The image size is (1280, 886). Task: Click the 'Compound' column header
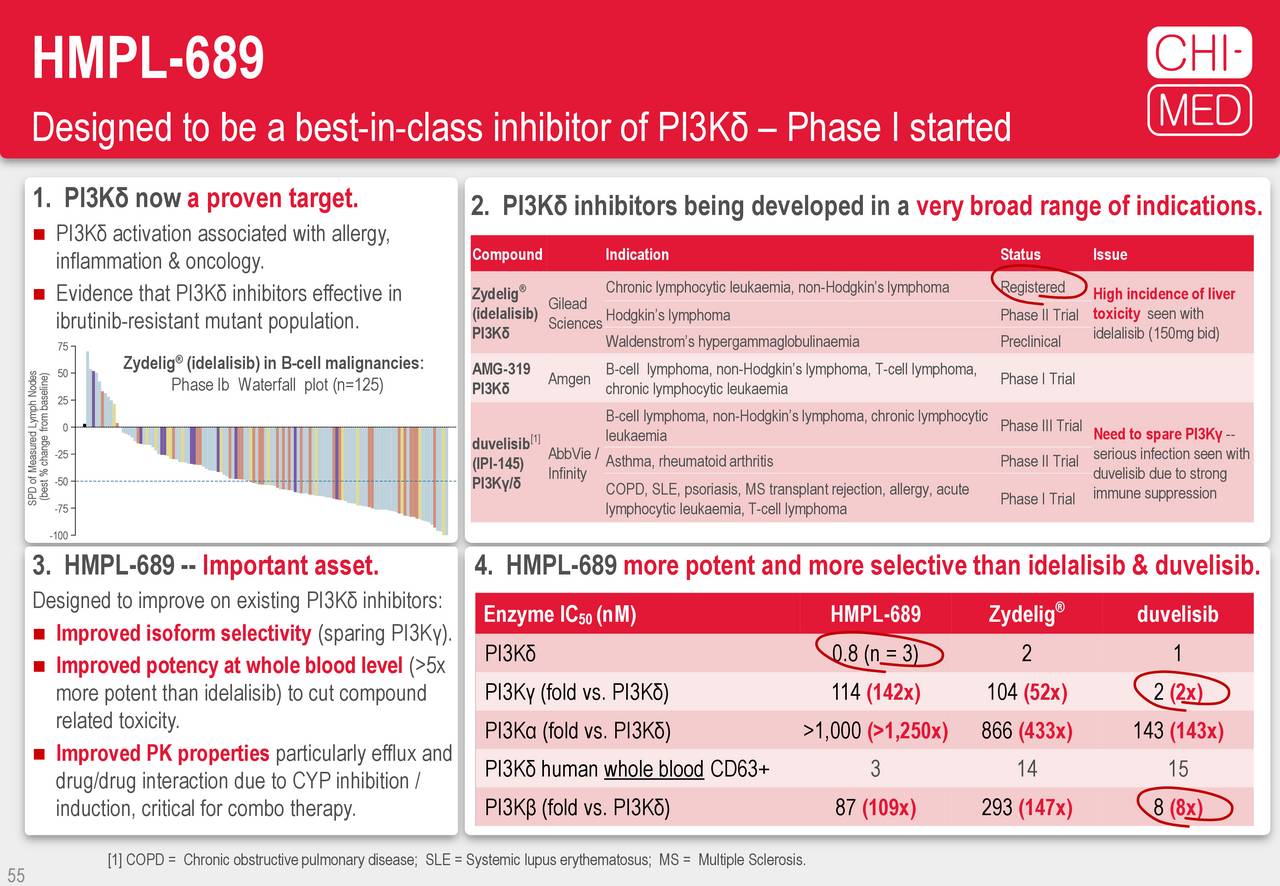click(507, 255)
